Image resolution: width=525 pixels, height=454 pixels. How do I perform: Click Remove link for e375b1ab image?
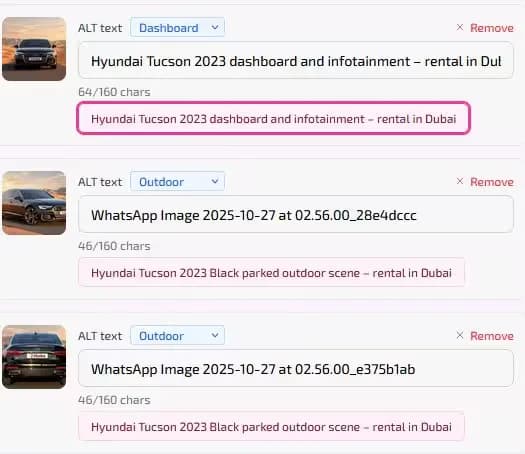click(492, 336)
